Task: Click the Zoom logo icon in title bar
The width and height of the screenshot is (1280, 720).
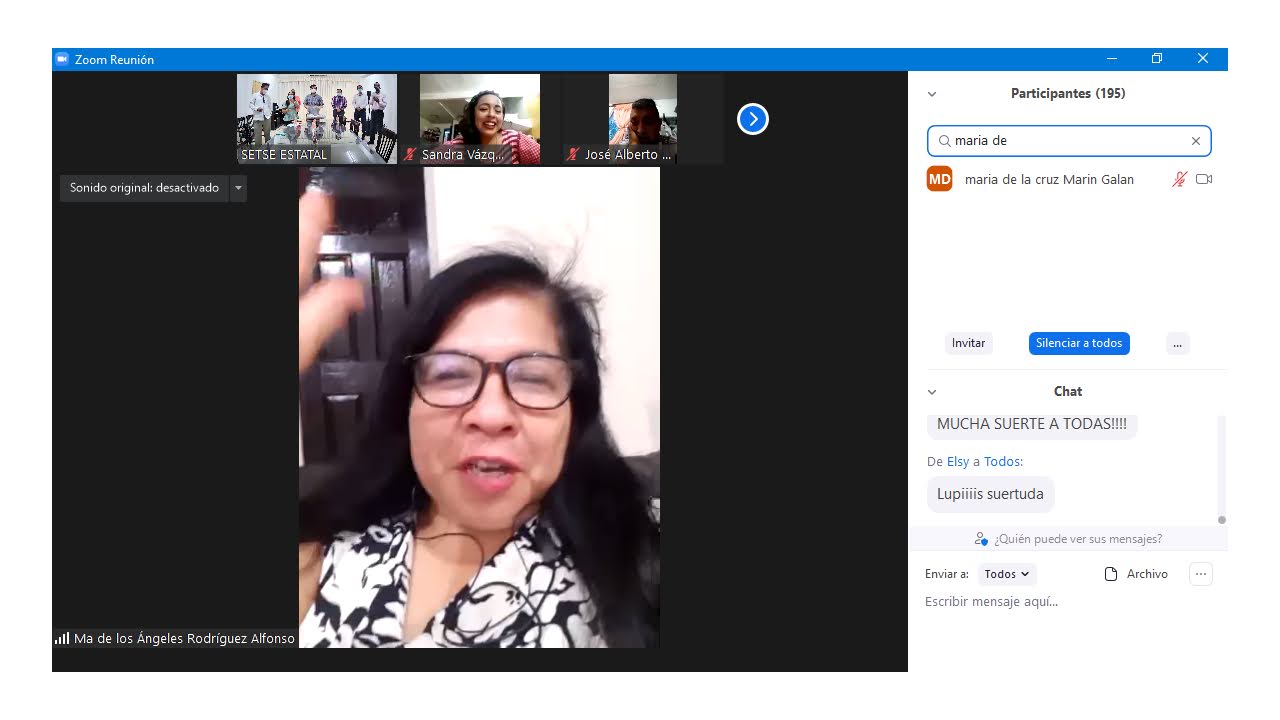Action: pyautogui.click(x=62, y=59)
